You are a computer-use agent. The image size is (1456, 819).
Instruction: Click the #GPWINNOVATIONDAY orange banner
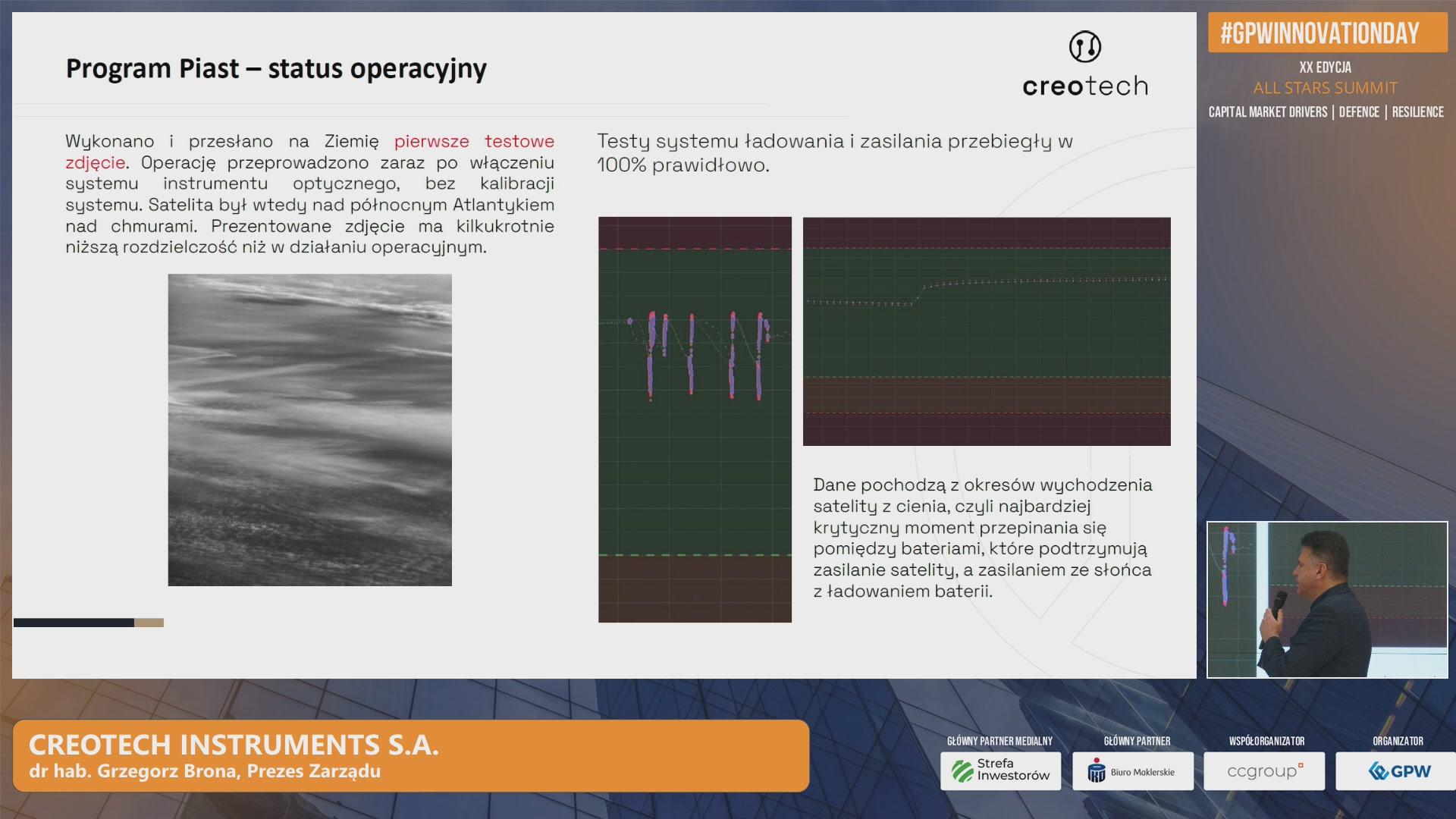click(1327, 33)
